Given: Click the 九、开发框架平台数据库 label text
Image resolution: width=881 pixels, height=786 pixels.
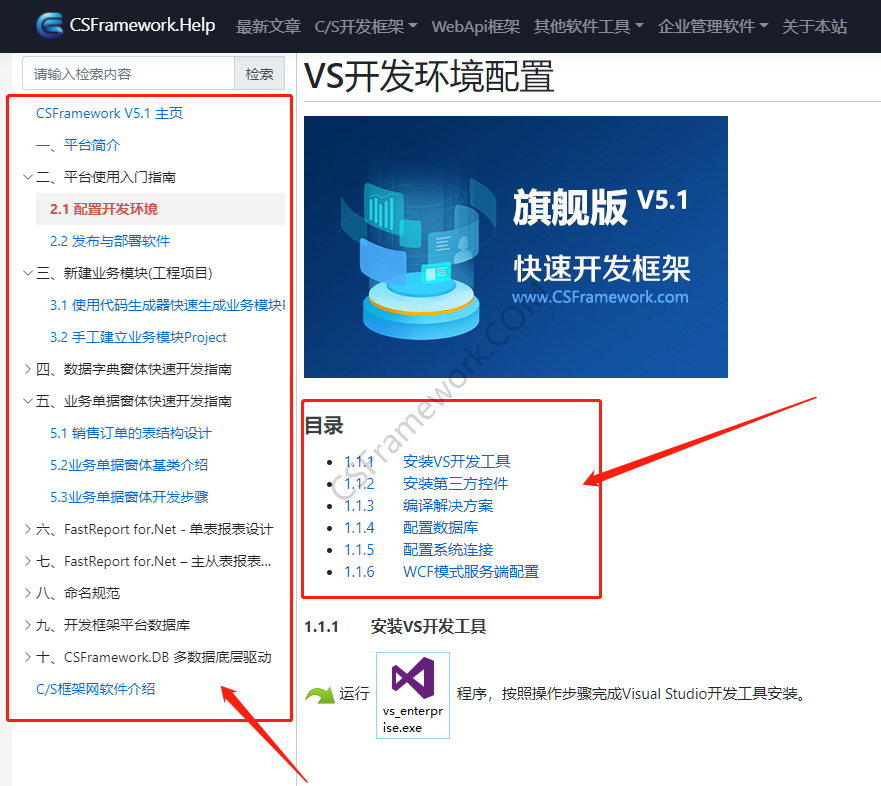Looking at the screenshot, I should 113,625.
